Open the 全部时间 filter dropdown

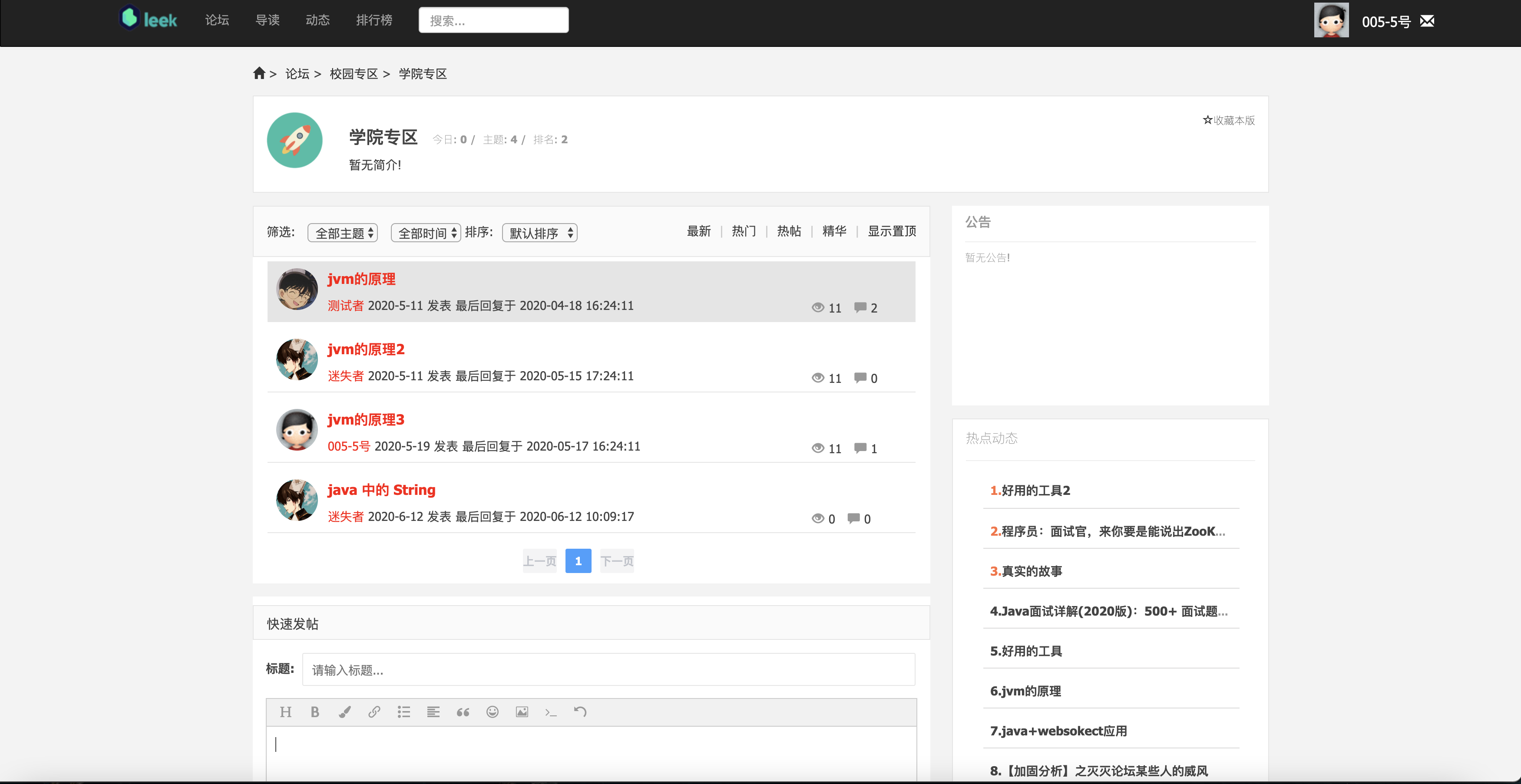(426, 233)
